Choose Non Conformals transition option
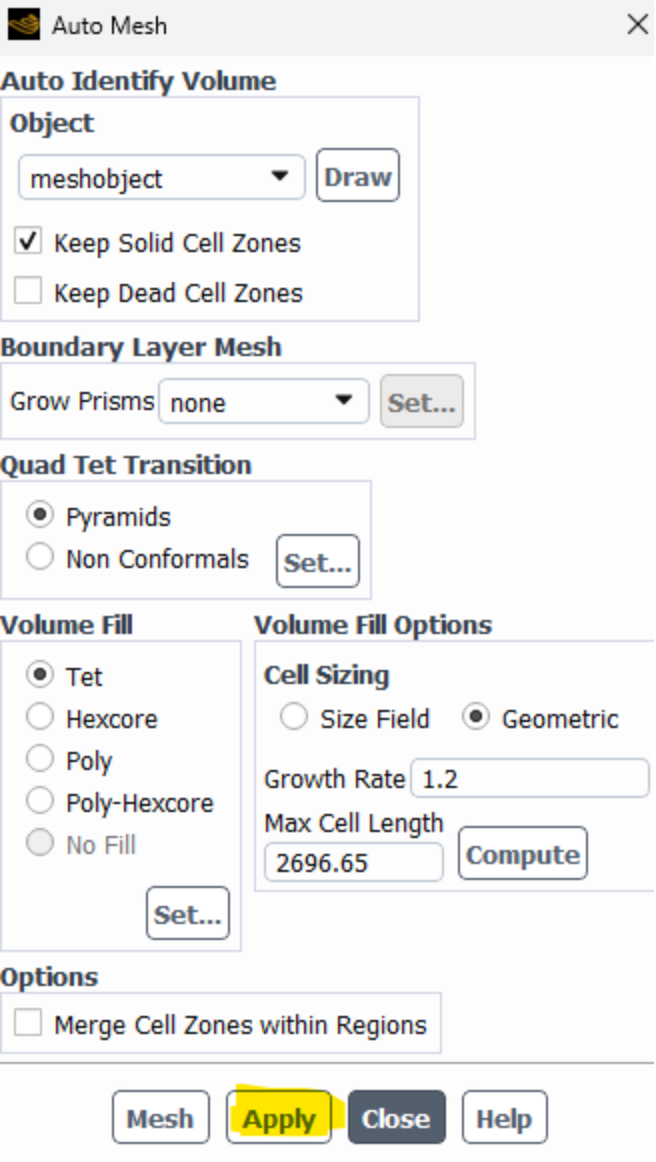Image resolution: width=656 pixels, height=1162 pixels. coord(41,558)
